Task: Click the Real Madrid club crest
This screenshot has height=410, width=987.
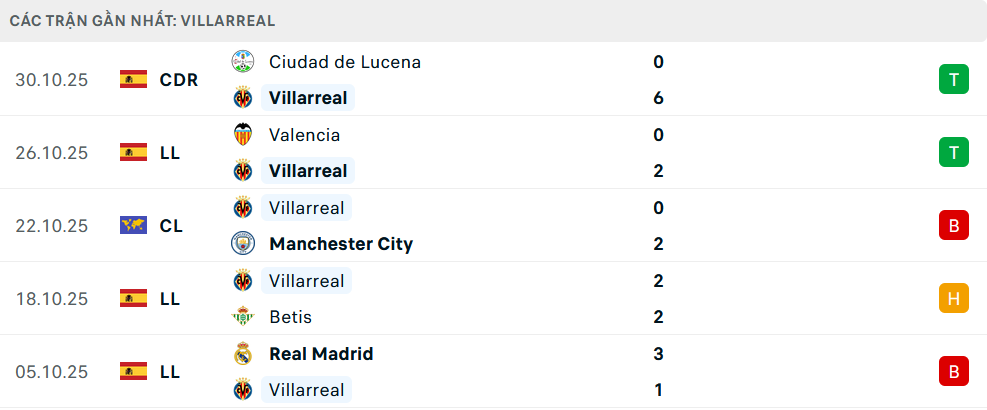Action: click(x=242, y=354)
